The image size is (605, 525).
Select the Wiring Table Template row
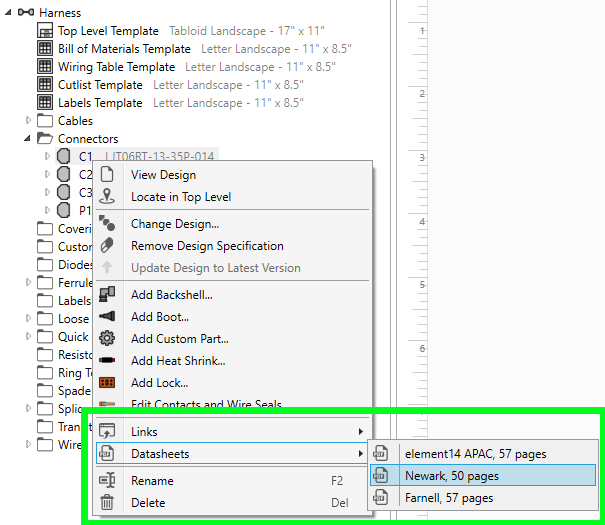[x=186, y=66]
